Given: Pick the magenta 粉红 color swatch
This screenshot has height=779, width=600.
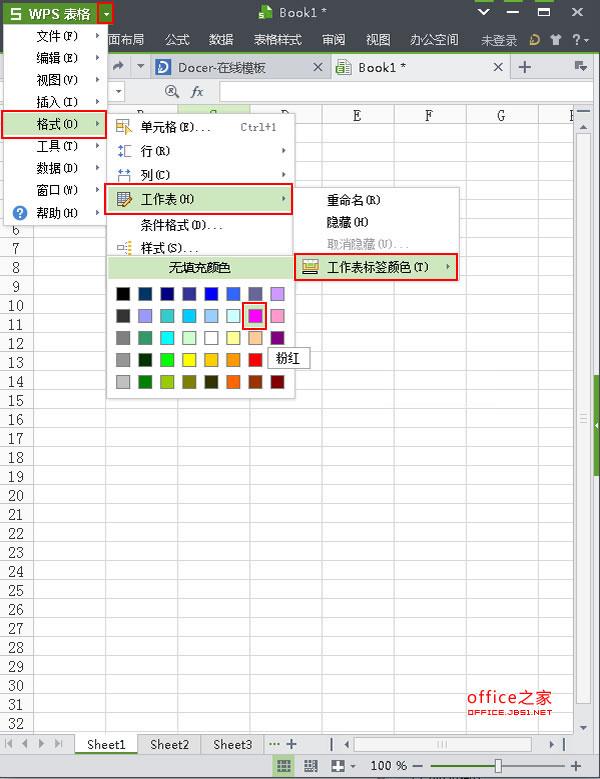Looking at the screenshot, I should [x=255, y=315].
